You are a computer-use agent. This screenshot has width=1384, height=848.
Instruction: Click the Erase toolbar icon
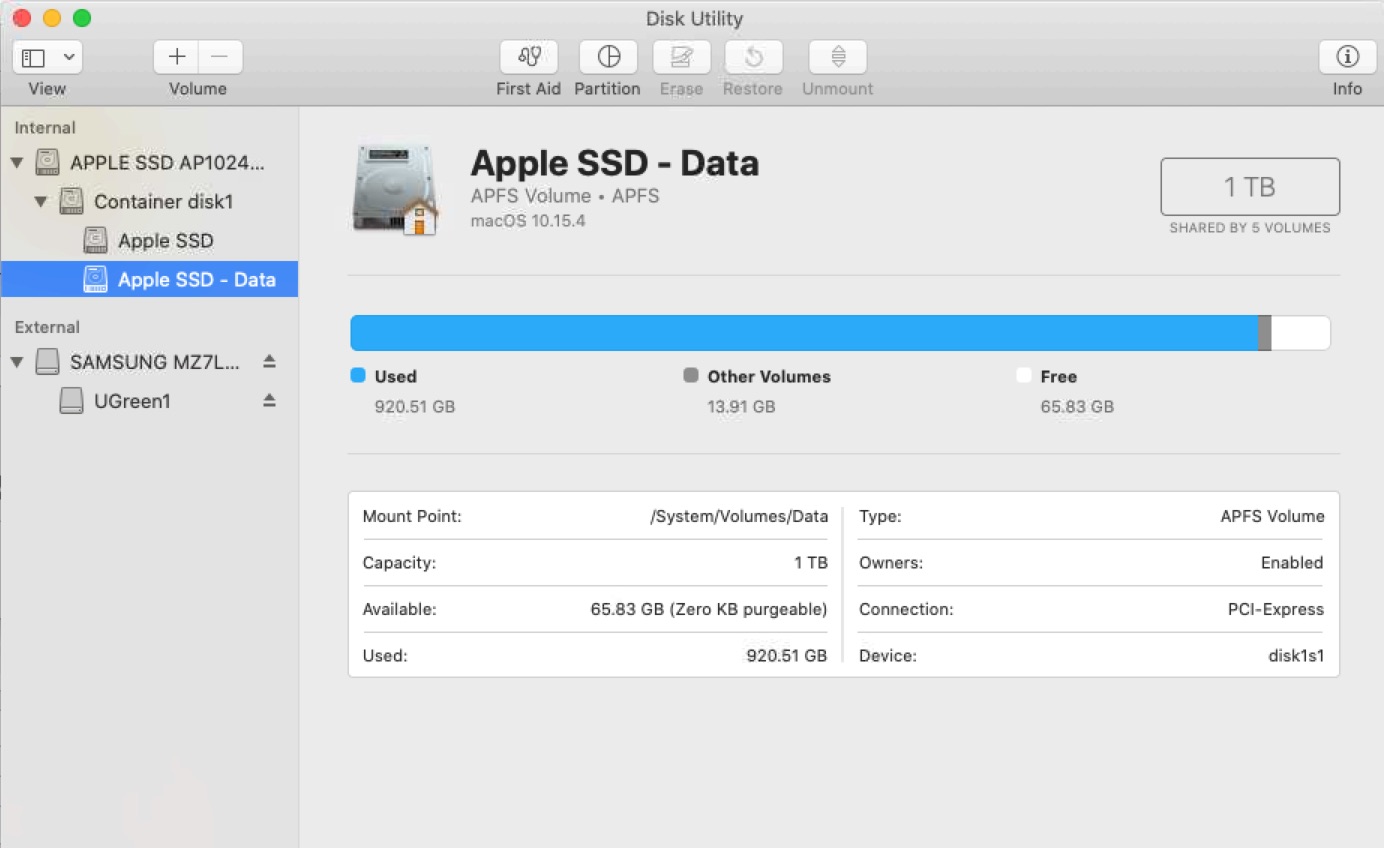(682, 57)
